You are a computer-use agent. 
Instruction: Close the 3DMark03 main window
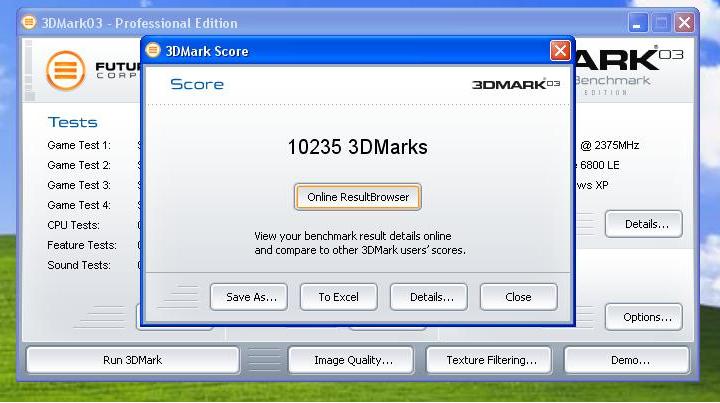[684, 22]
